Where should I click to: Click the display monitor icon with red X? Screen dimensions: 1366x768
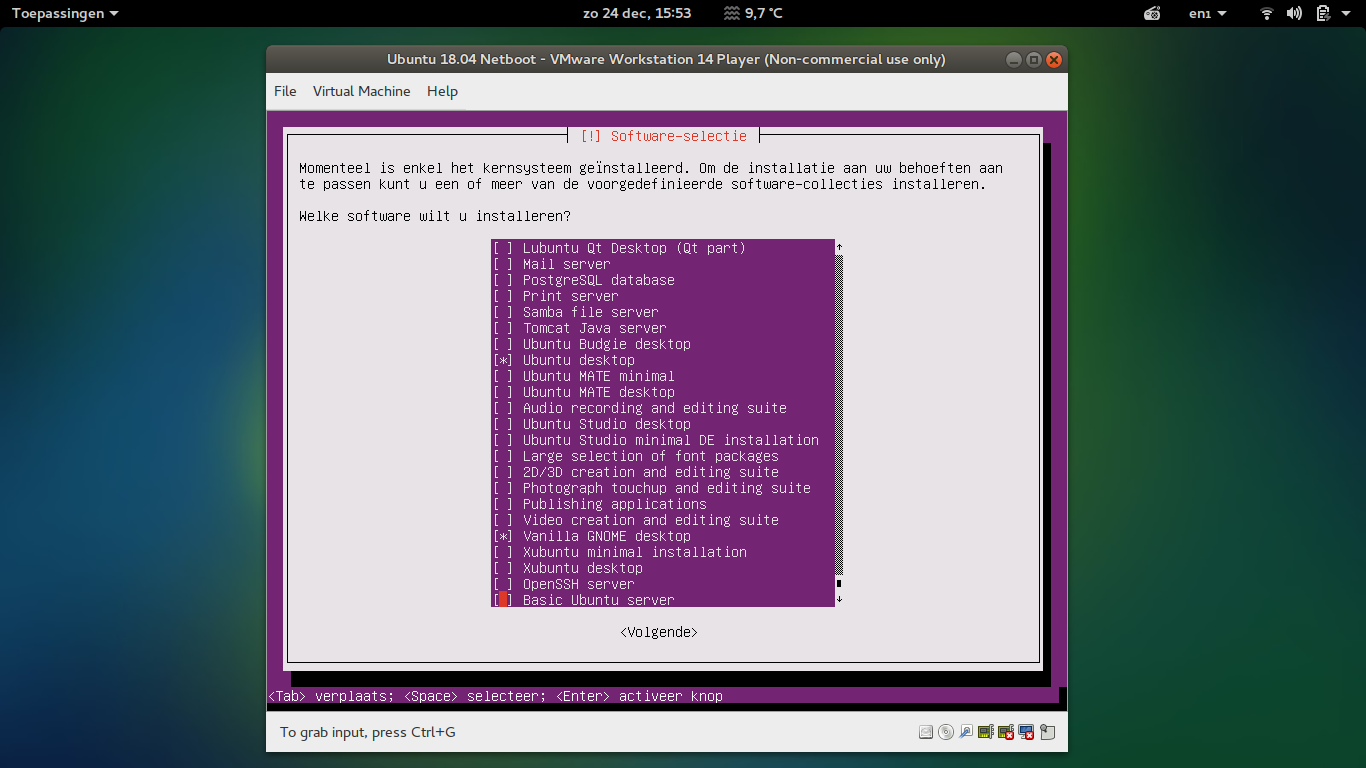coord(1026,732)
